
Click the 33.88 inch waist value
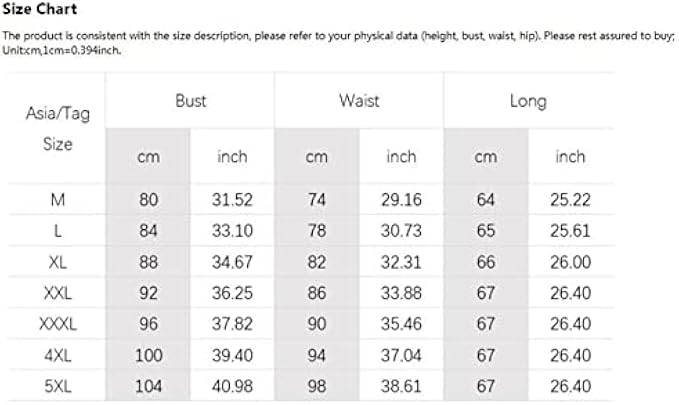click(401, 293)
